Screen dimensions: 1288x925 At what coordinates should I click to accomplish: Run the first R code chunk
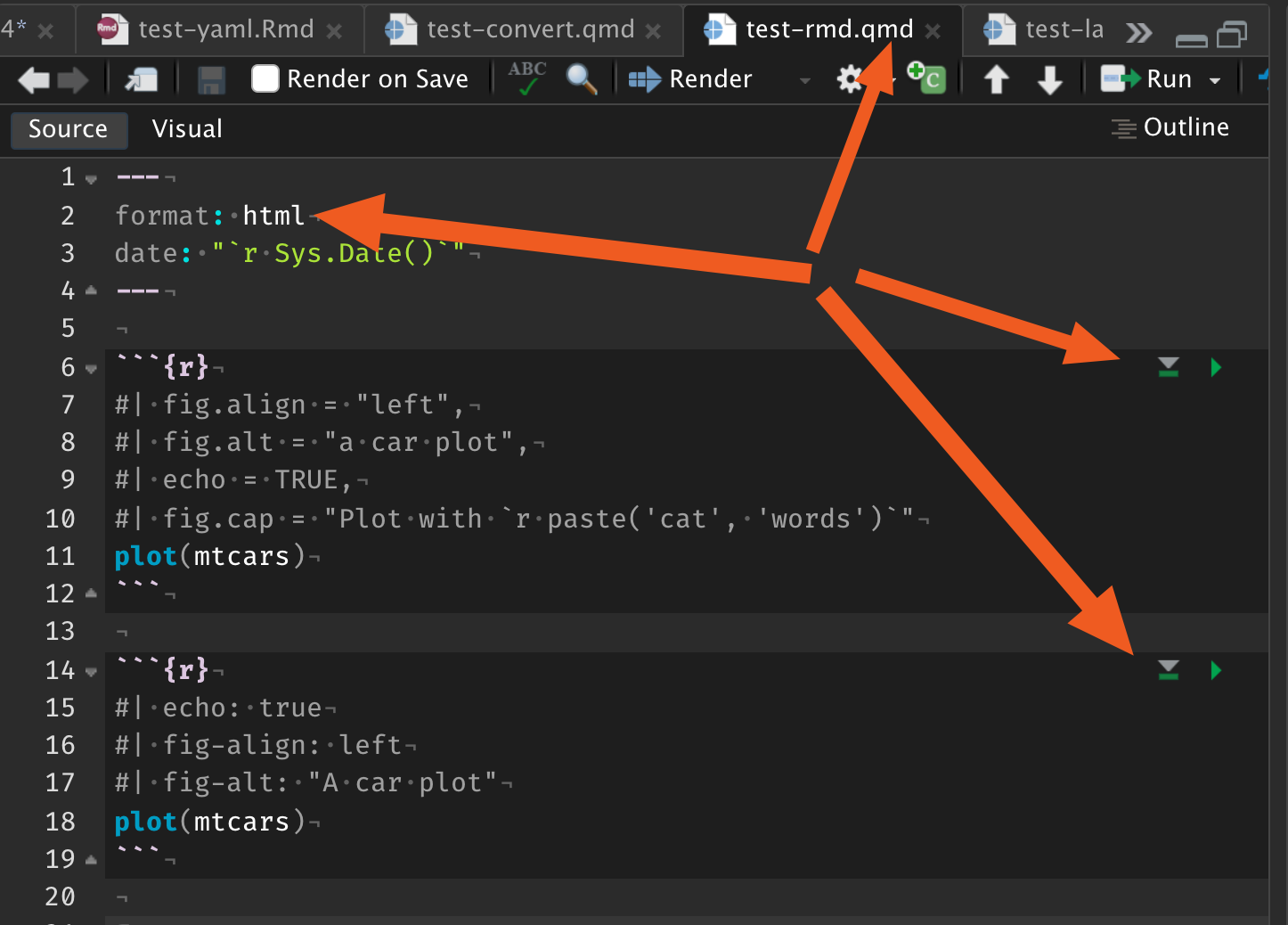(x=1216, y=367)
